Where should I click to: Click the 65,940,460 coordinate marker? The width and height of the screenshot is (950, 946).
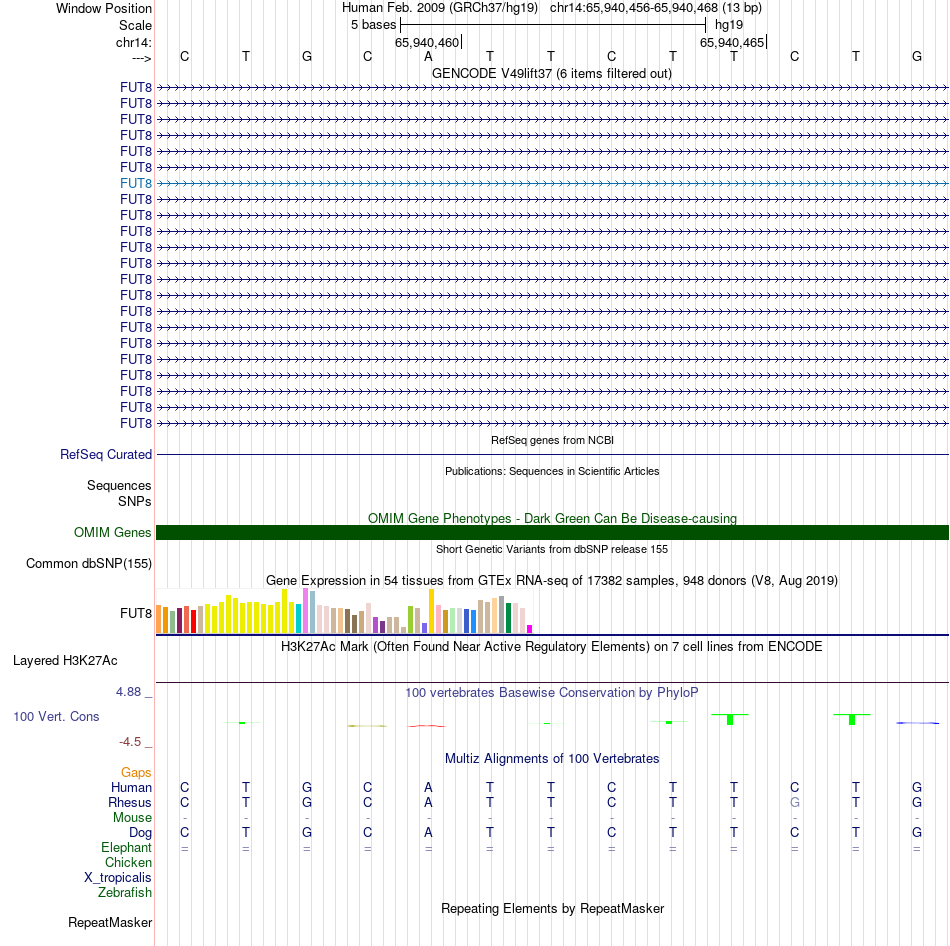pos(427,42)
